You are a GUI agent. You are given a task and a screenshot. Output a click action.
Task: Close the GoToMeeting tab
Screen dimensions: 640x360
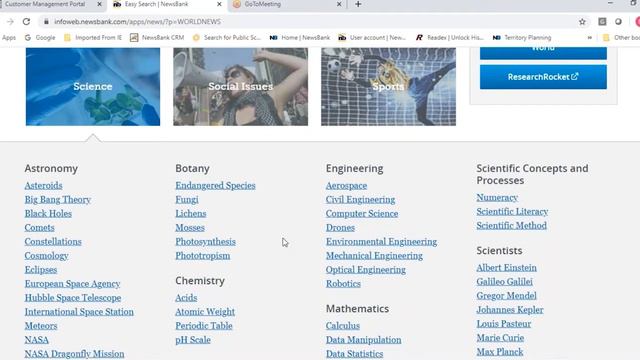tap(339, 4)
